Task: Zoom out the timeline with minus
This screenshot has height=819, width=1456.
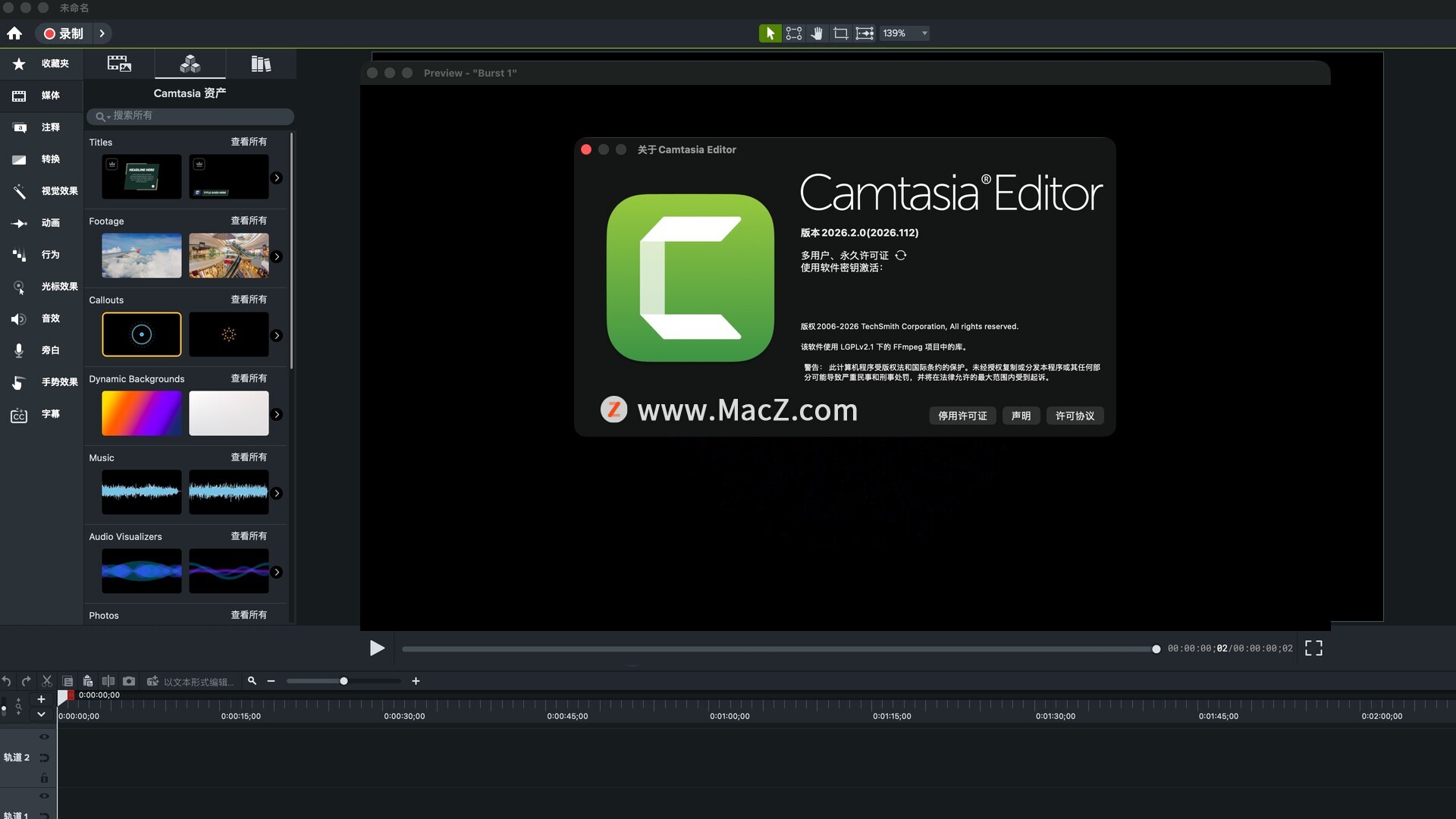Action: point(271,681)
